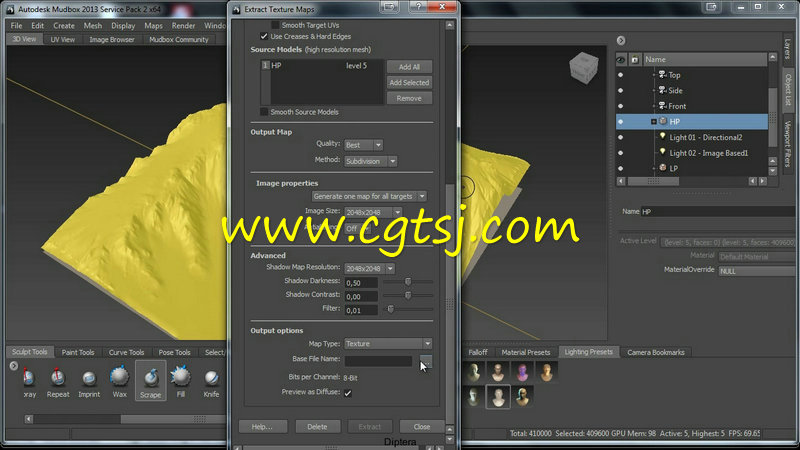Click the Delete button in the dialog

pyautogui.click(x=317, y=427)
